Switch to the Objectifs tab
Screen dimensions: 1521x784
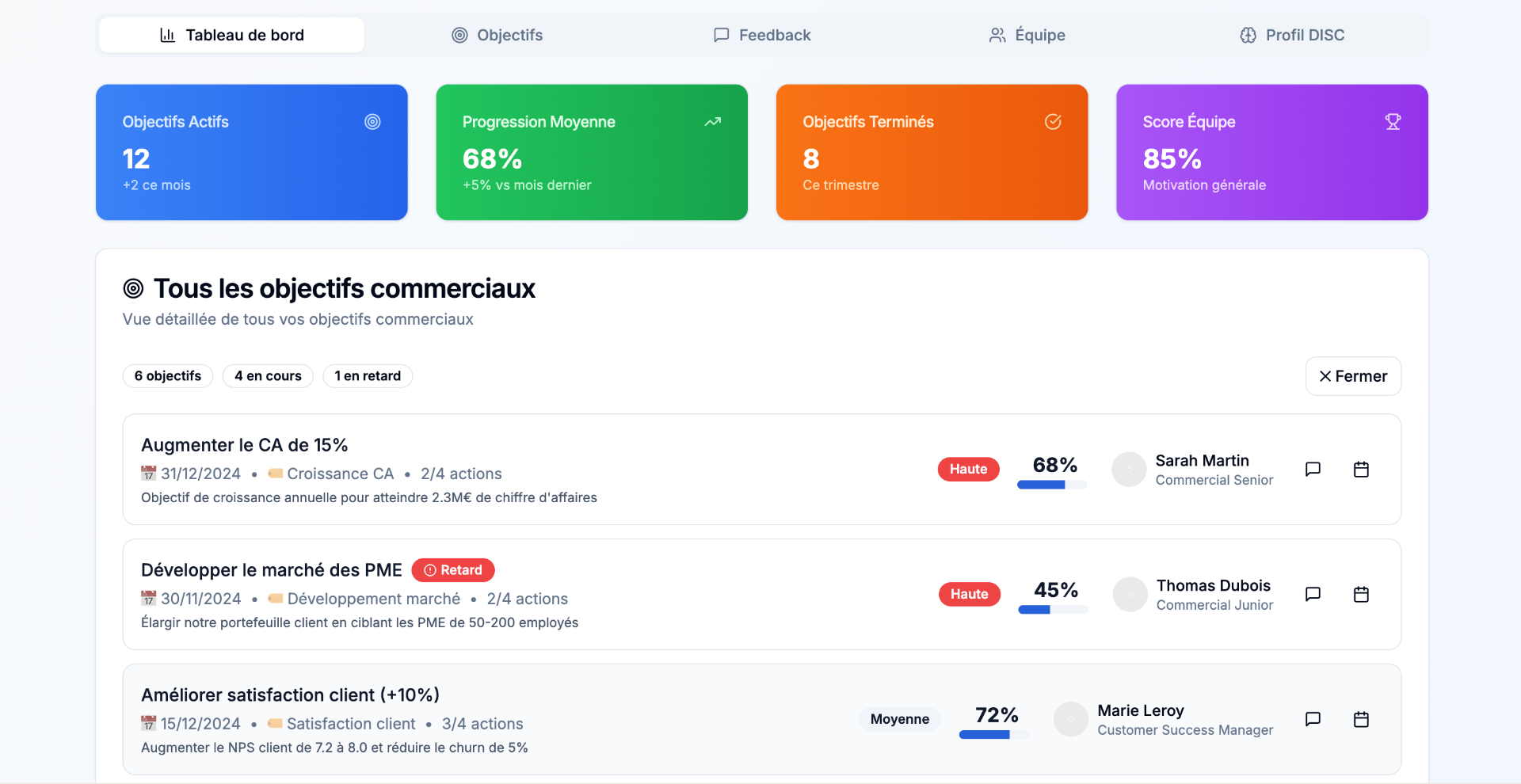497,35
